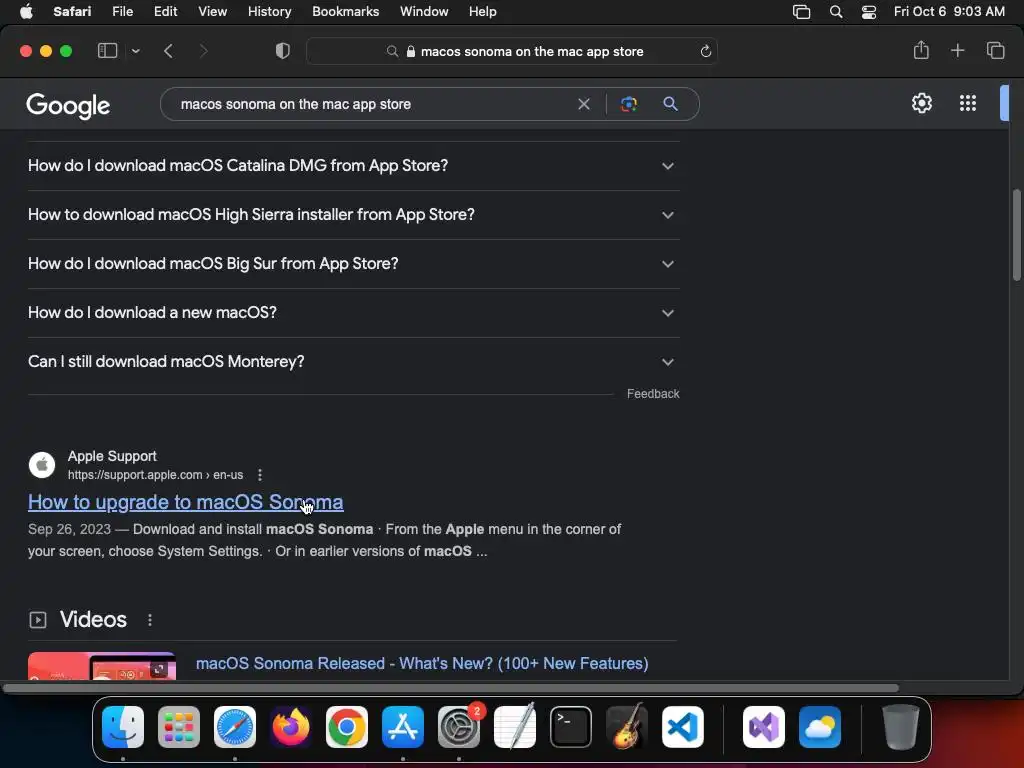Open the Apple menu
1024x768 pixels.
click(26, 12)
